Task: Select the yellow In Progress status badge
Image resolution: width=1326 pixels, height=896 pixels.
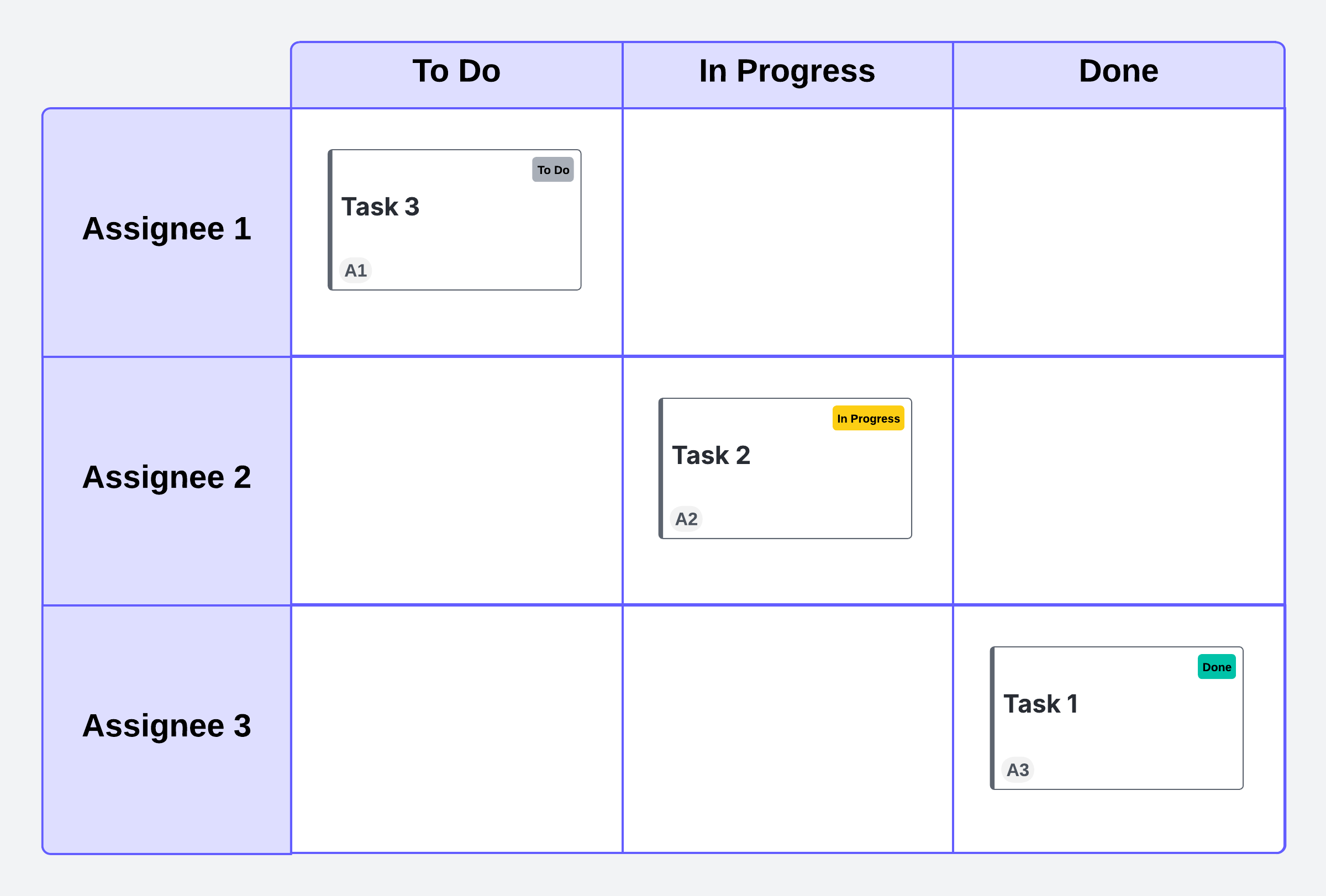Action: (x=868, y=419)
